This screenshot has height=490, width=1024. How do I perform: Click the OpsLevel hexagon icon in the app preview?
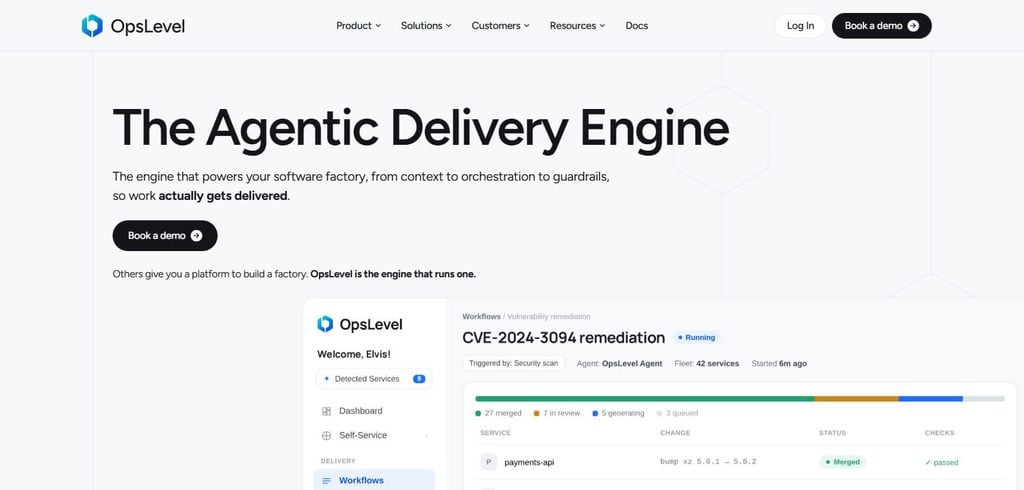325,324
